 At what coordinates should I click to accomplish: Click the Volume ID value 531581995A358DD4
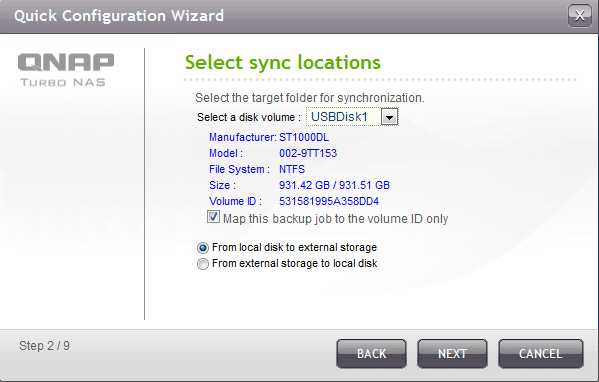[329, 201]
